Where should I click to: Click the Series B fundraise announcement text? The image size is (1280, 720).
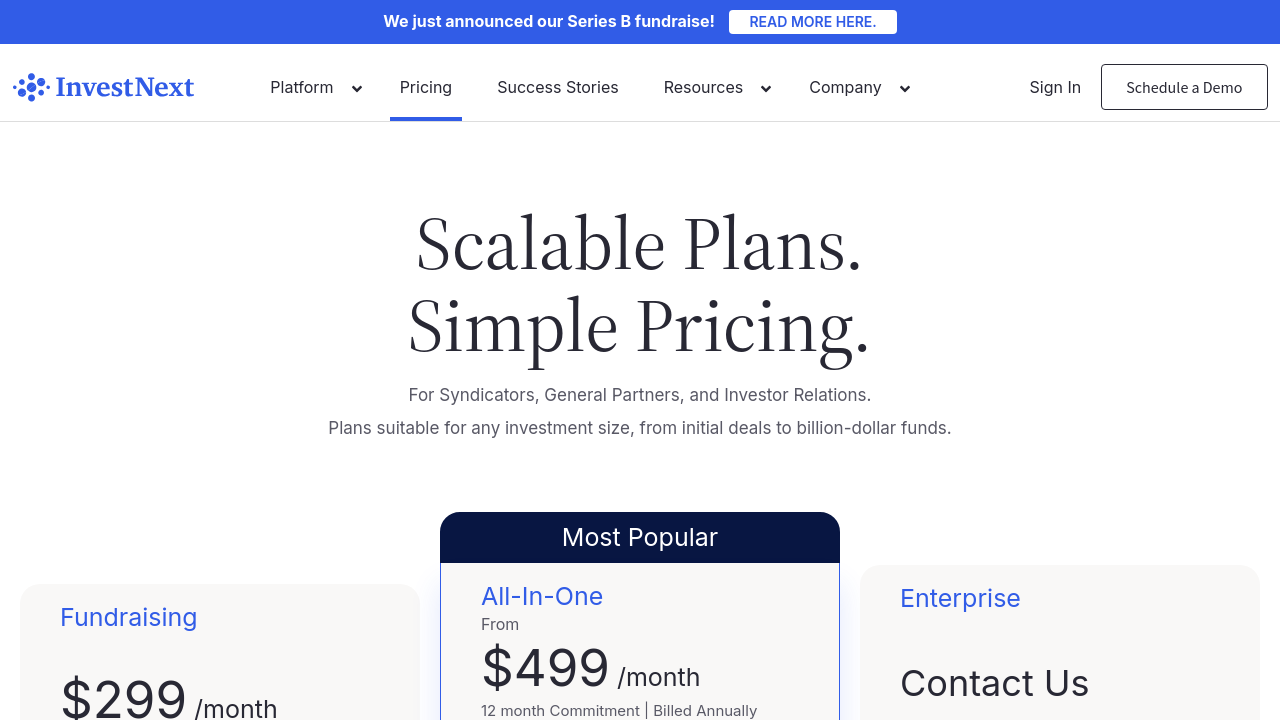(x=549, y=22)
